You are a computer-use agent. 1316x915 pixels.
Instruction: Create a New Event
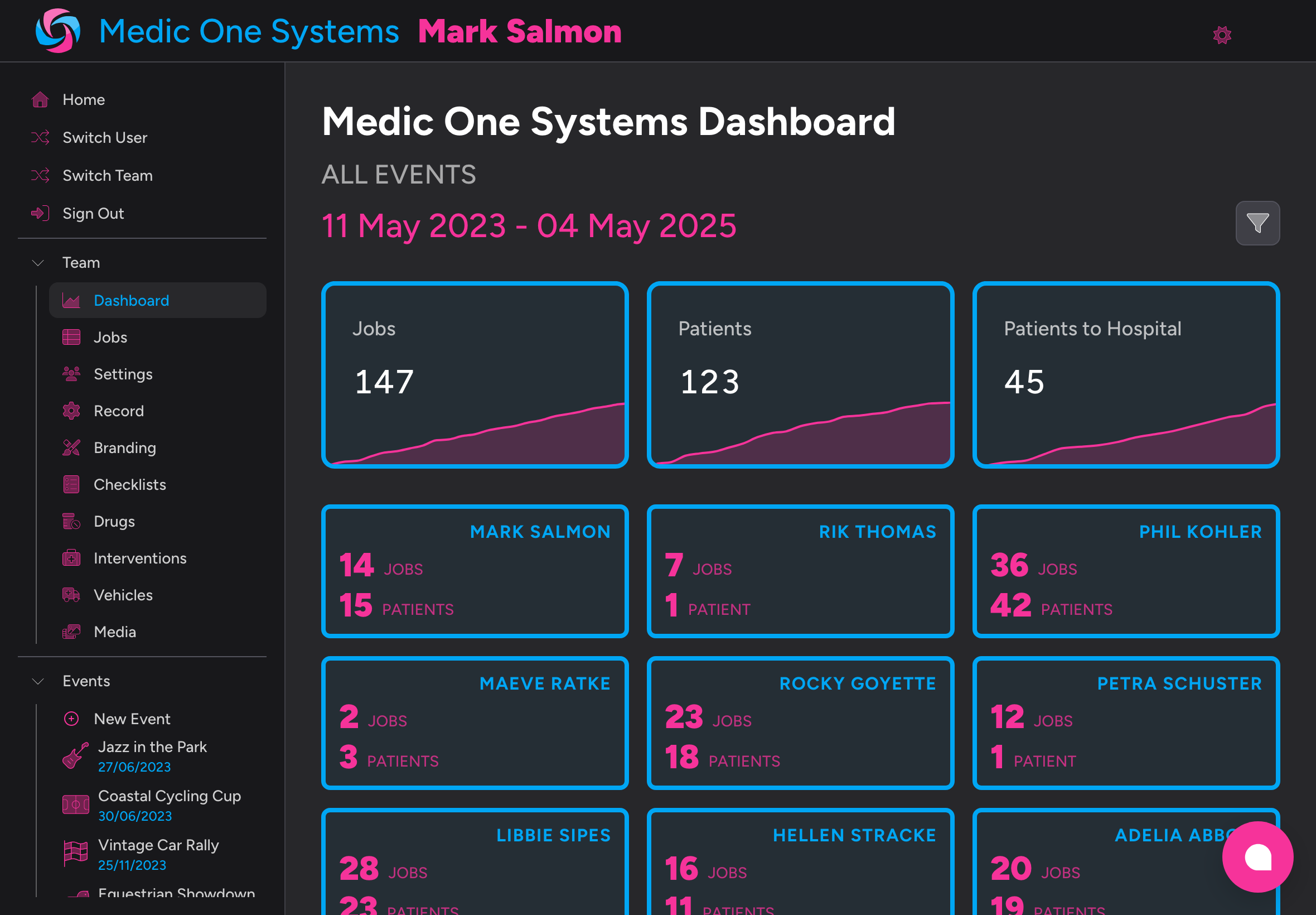coord(132,719)
